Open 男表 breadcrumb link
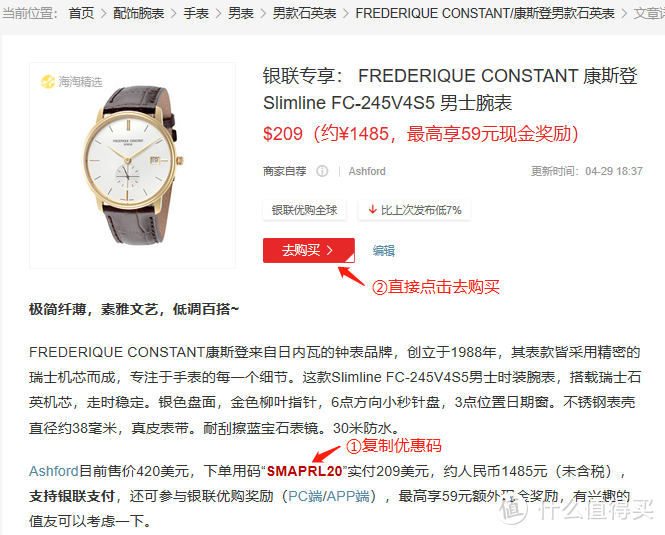 240,14
